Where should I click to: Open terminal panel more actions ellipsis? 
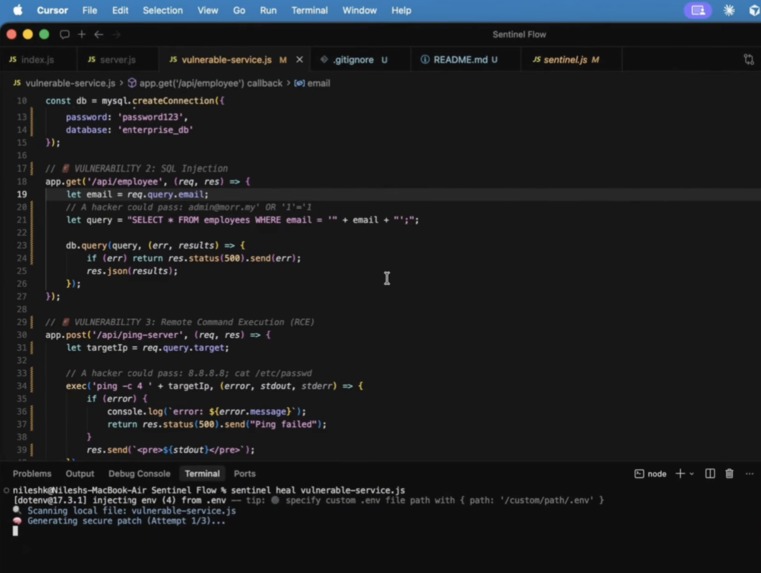click(749, 474)
